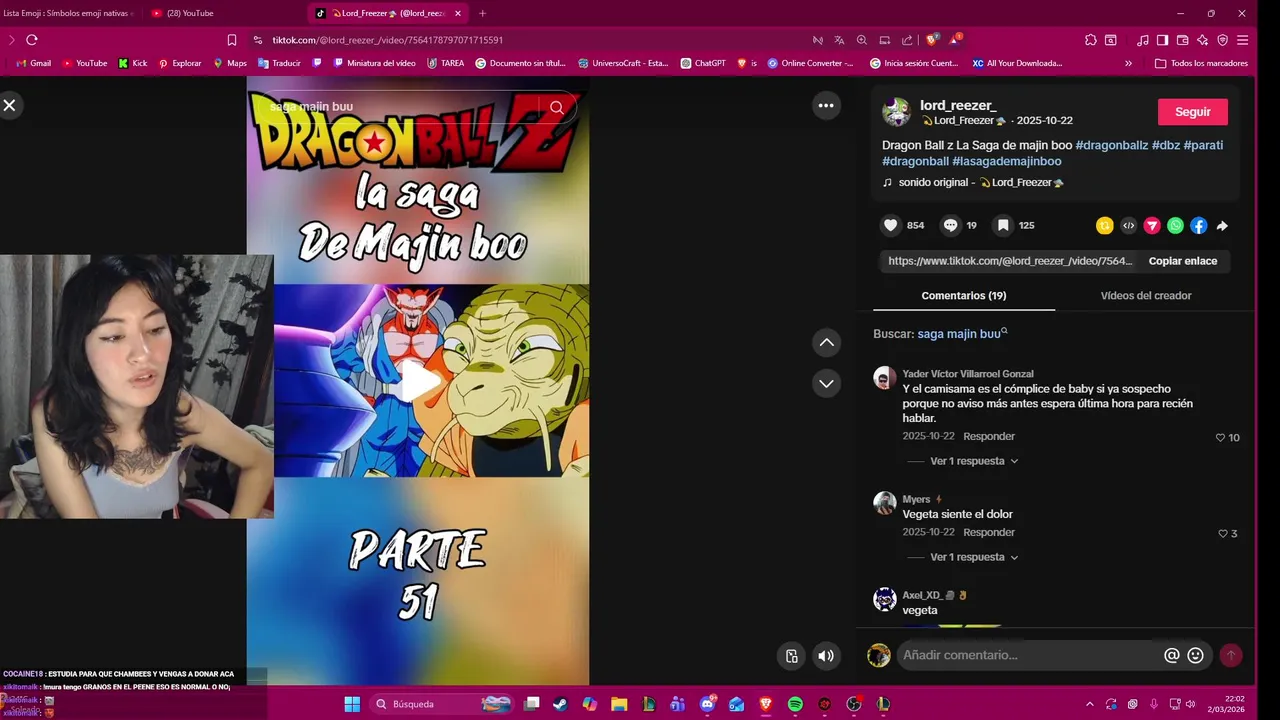Open Todos los marcadores folder
This screenshot has width=1280, height=720.
click(1201, 63)
